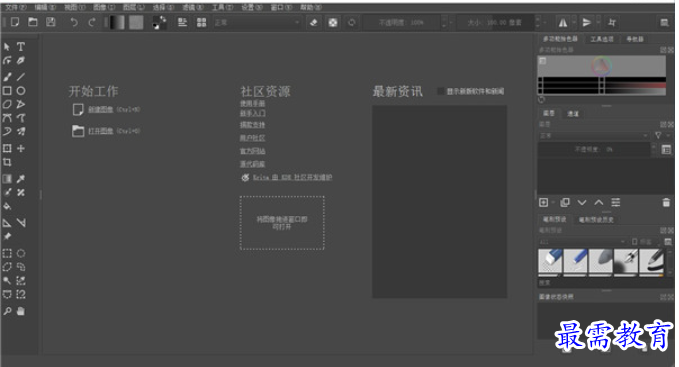The image size is (679, 367).
Task: Expand vertical mirror options arrow
Action: (x=598, y=23)
